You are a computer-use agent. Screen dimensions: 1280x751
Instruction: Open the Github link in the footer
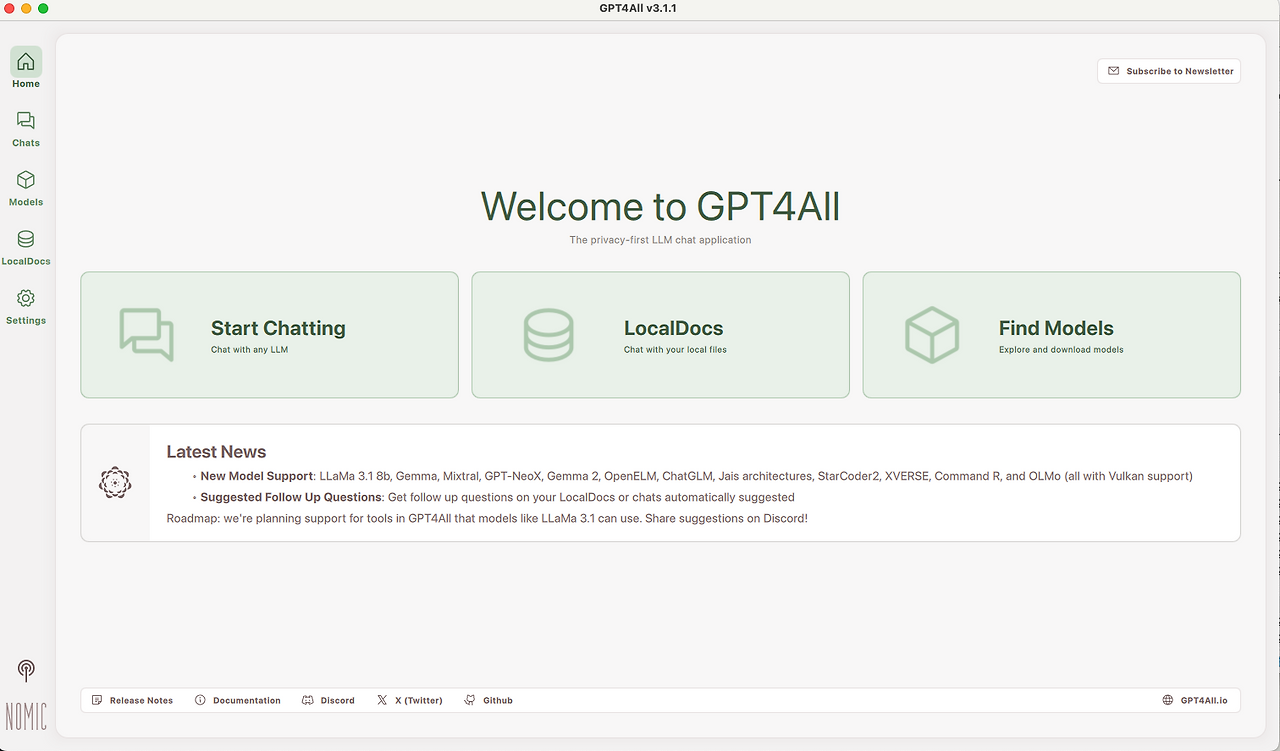coord(489,700)
